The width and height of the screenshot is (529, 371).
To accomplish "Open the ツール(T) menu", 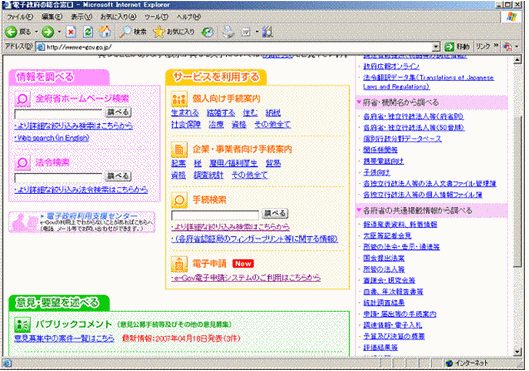I will (156, 17).
